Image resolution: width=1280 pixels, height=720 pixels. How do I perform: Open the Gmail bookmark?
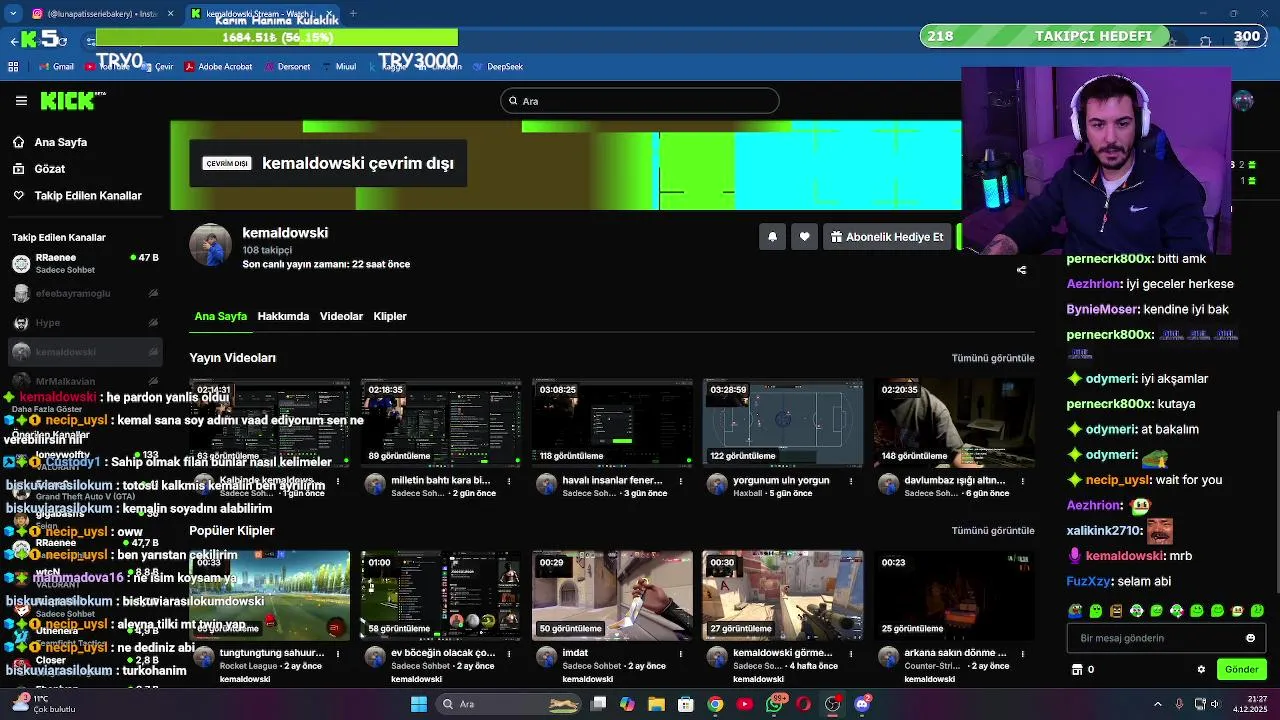coord(57,67)
